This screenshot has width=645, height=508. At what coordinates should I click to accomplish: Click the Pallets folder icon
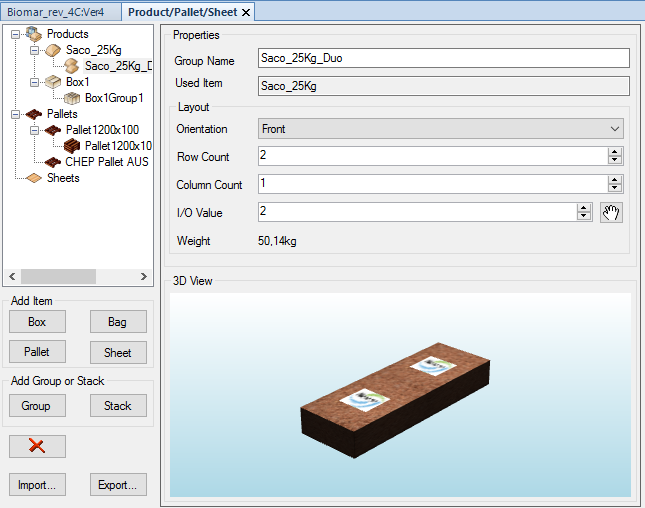[x=34, y=114]
